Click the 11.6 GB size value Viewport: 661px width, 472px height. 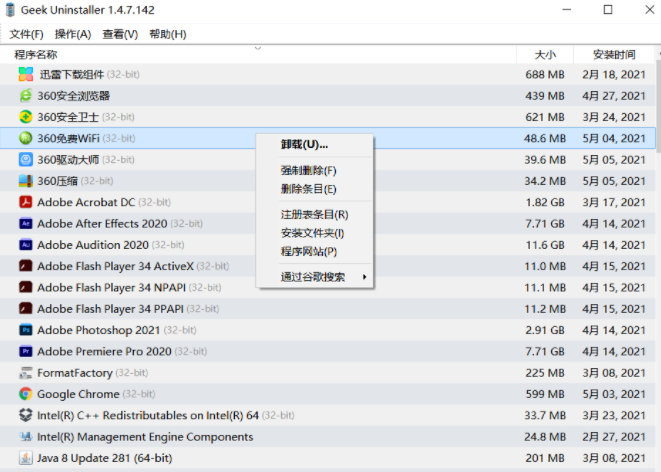[545, 245]
